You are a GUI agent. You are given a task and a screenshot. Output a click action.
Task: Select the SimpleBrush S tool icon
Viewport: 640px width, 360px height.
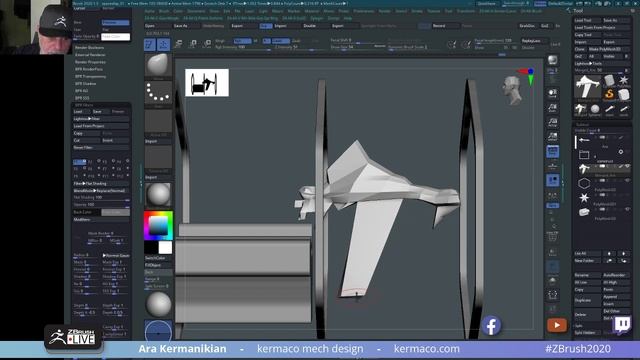pyautogui.click(x=609, y=94)
